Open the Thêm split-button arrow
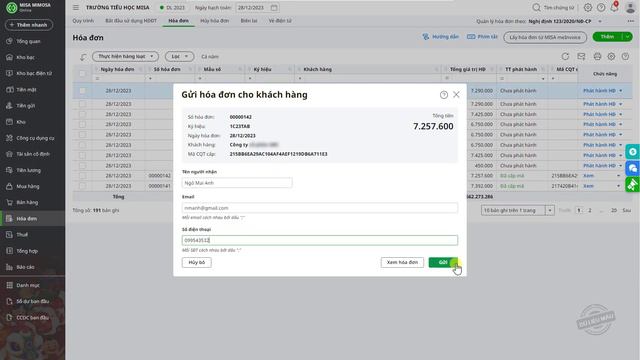Screen dimensions: 640x360 click(627, 37)
